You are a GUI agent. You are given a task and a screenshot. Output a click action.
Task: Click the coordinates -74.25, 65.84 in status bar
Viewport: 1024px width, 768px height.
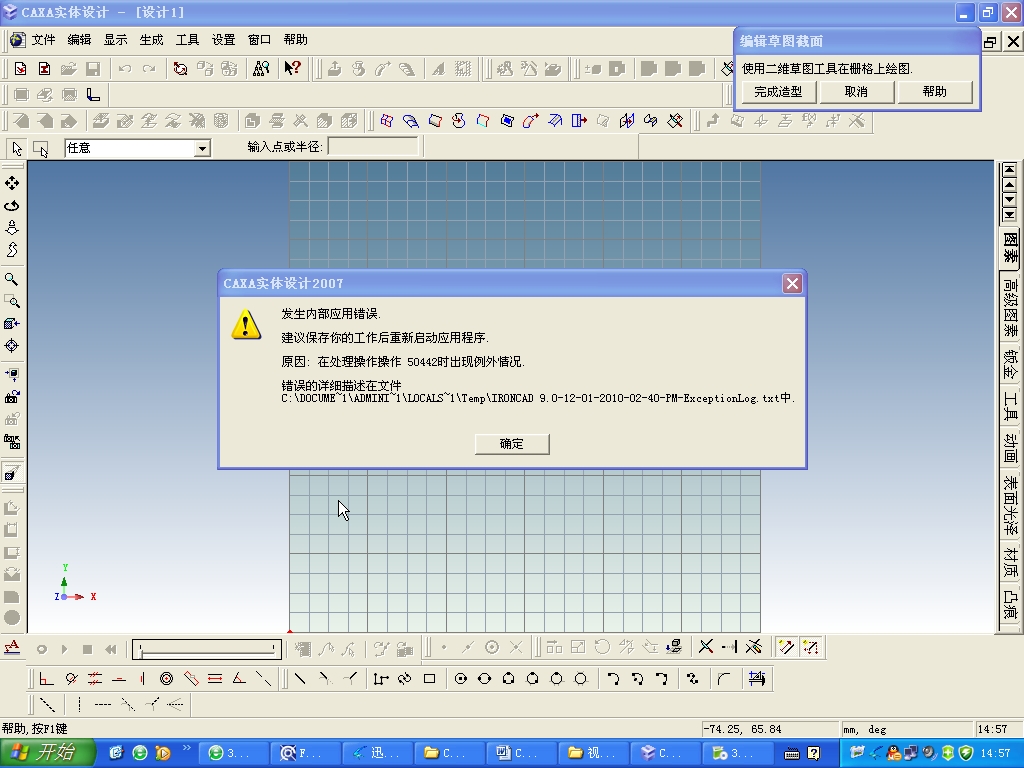coord(743,729)
